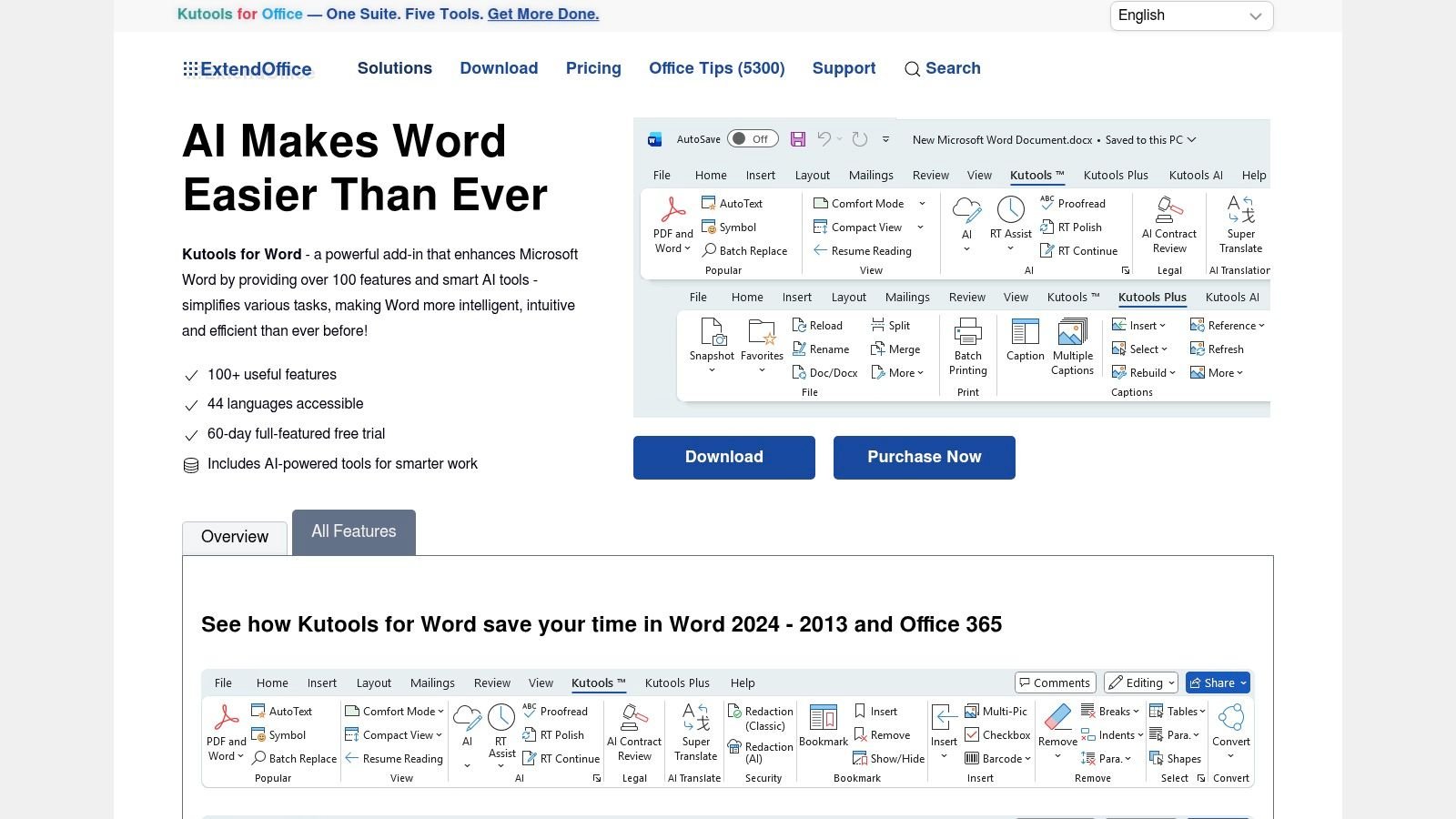The width and height of the screenshot is (1456, 819).
Task: Click '44 languages accessible' text
Action: (x=285, y=404)
